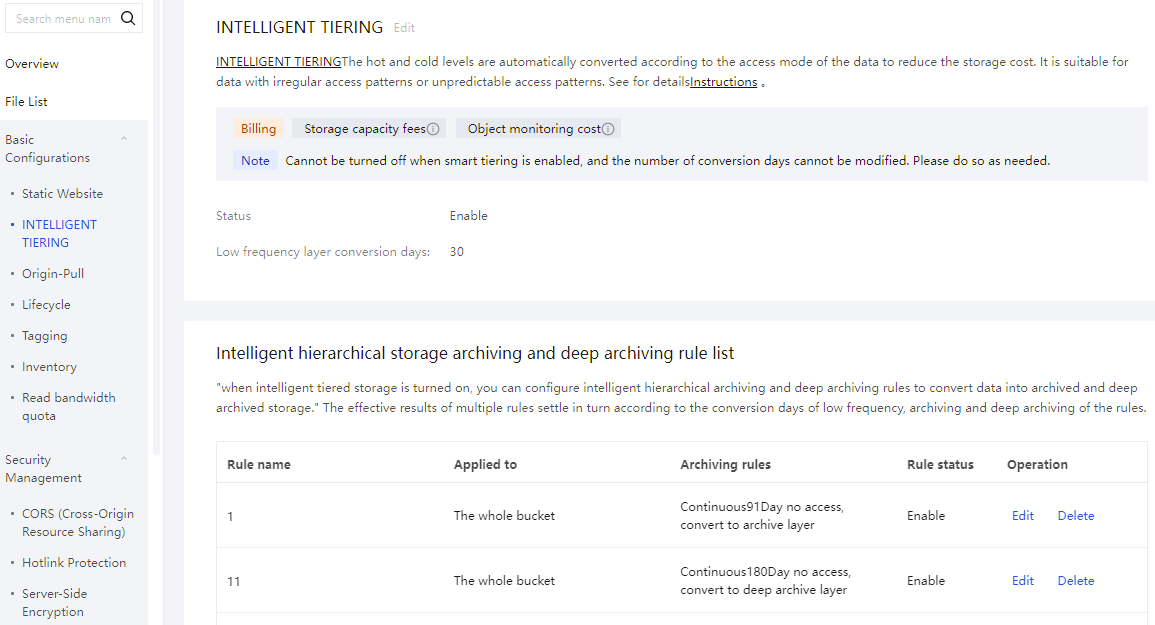Collapse the Security Management section
Image resolution: width=1155 pixels, height=625 pixels.
tap(124, 460)
